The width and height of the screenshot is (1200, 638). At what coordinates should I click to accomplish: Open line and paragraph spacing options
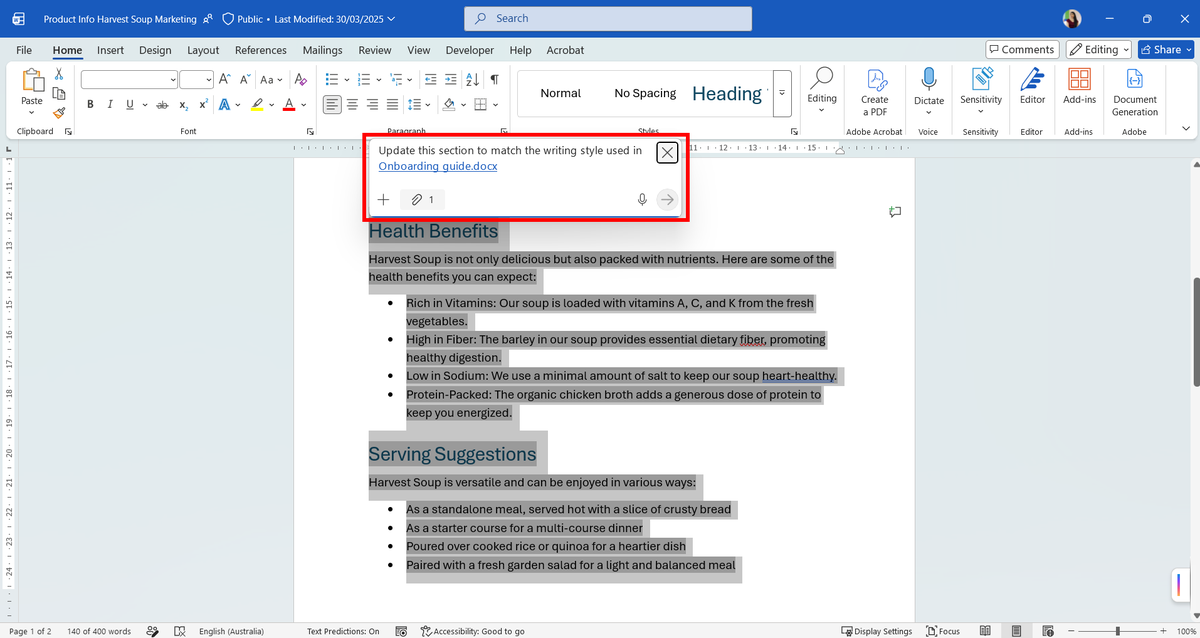coord(416,104)
